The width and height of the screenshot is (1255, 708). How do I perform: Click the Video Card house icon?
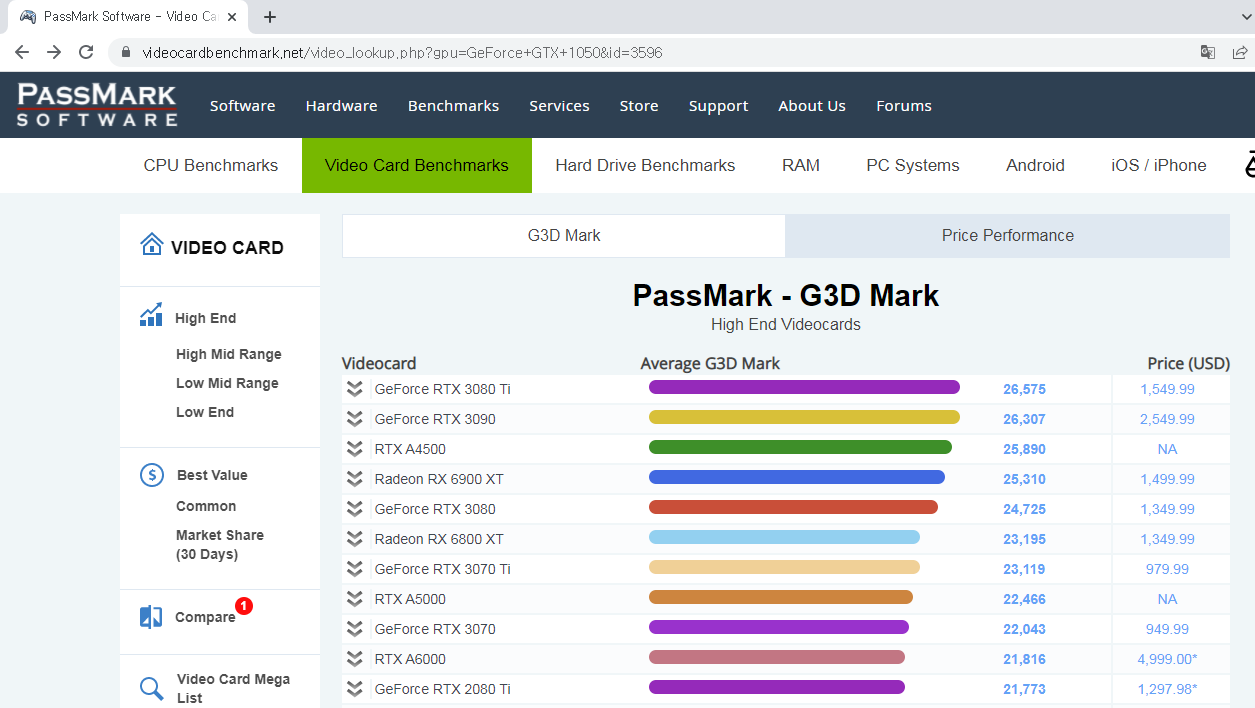[152, 245]
